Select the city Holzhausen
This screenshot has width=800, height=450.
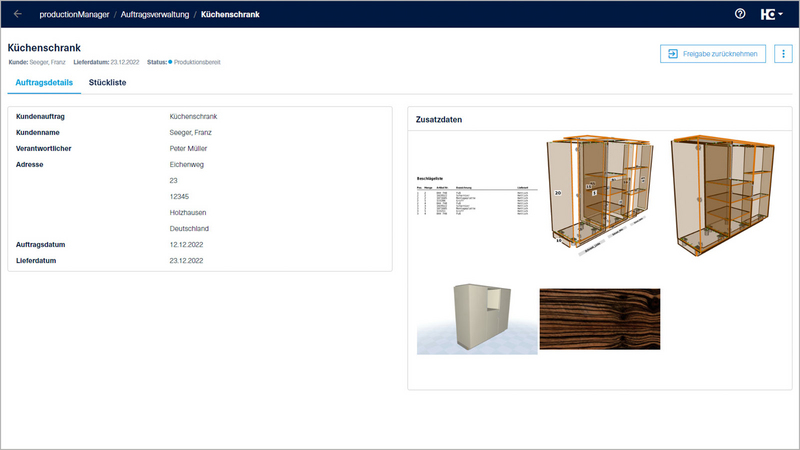[188, 212]
